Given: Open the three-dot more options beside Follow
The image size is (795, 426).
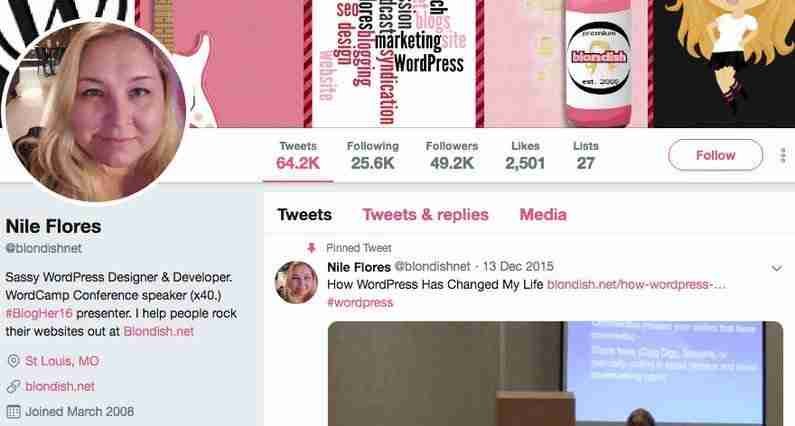Looking at the screenshot, I should point(783,155).
